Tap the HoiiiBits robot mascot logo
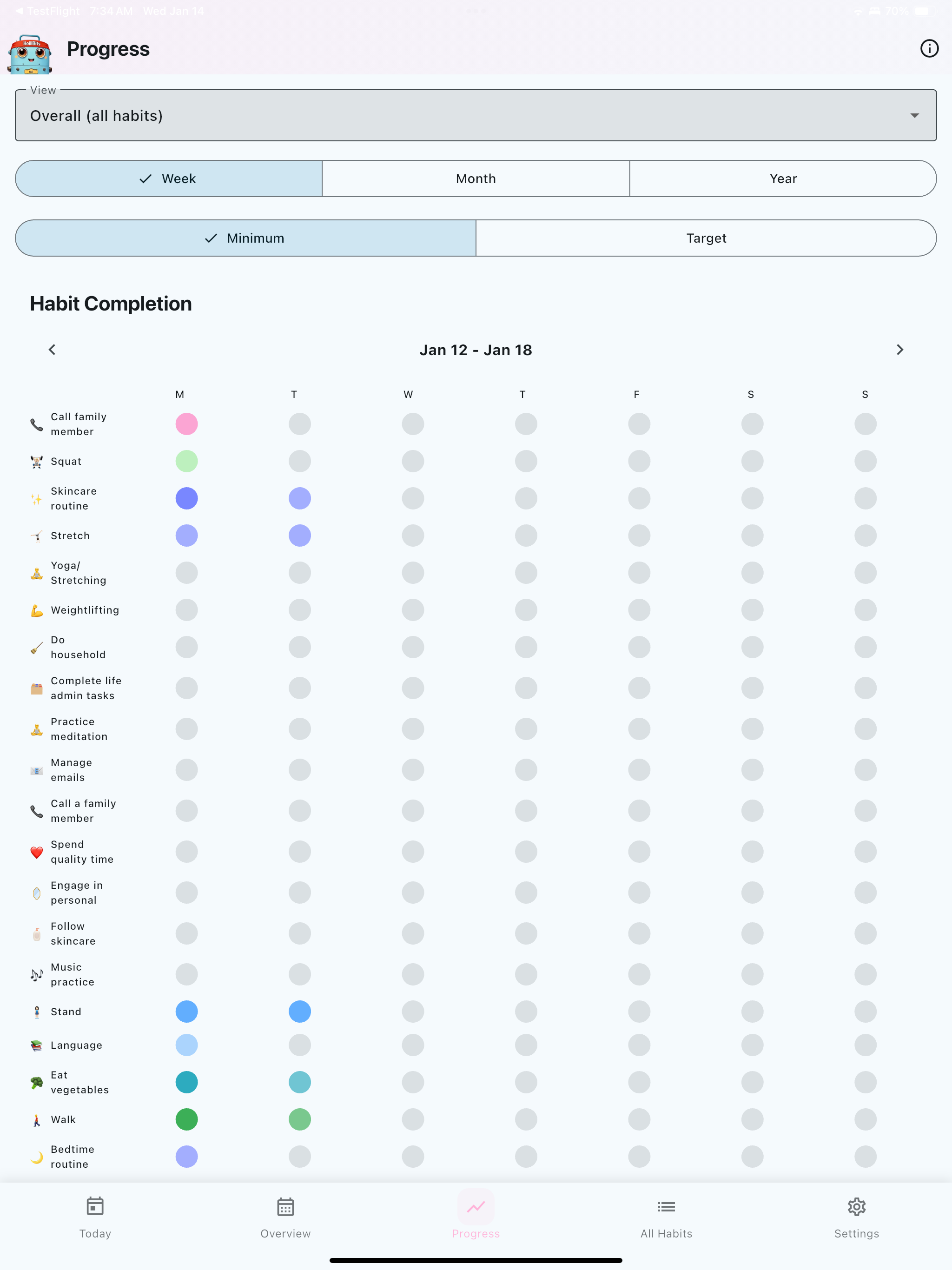This screenshot has width=952, height=1270. (x=30, y=54)
